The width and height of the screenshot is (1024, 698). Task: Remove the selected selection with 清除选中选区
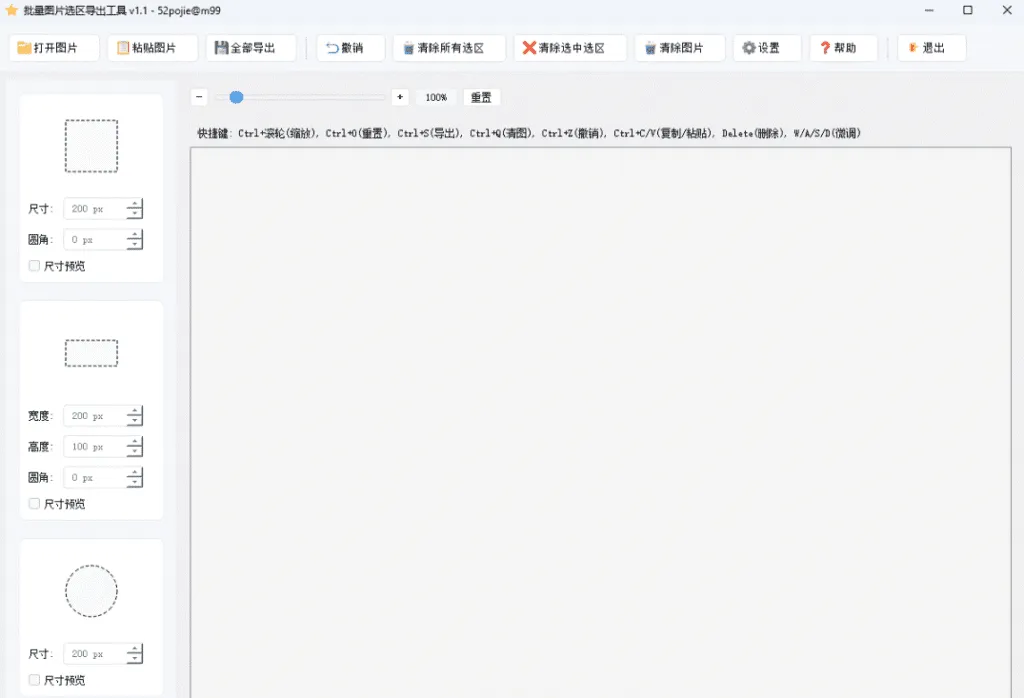click(x=570, y=47)
